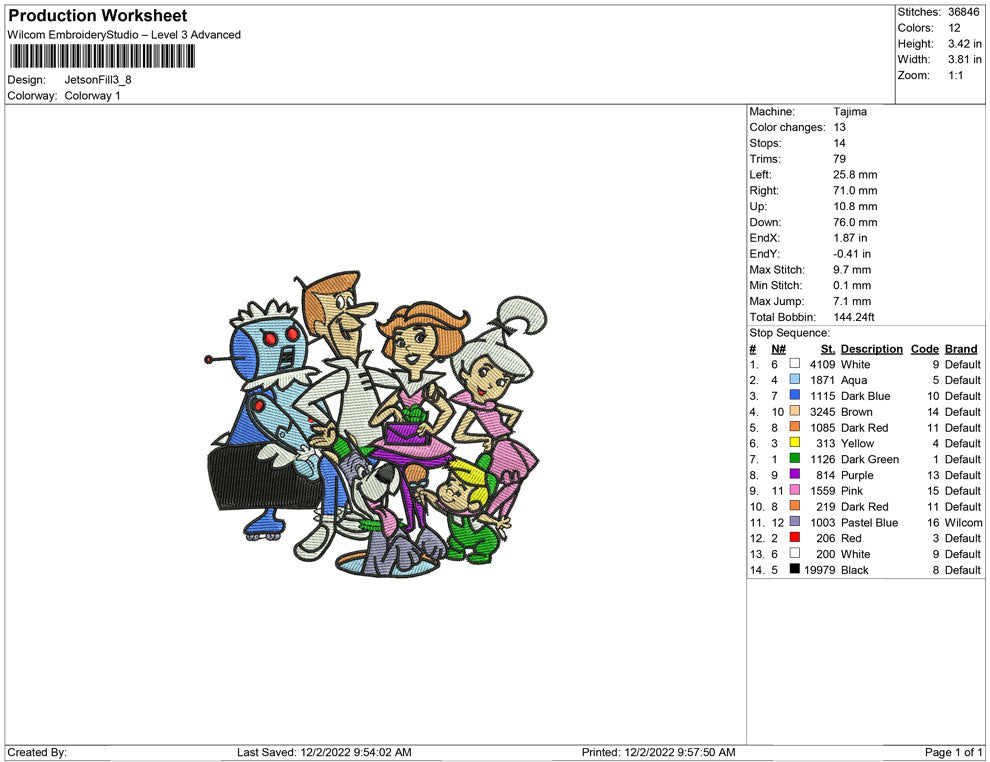Click the Dark Red swatch in row 5
The height and width of the screenshot is (762, 990).
pyautogui.click(x=794, y=427)
